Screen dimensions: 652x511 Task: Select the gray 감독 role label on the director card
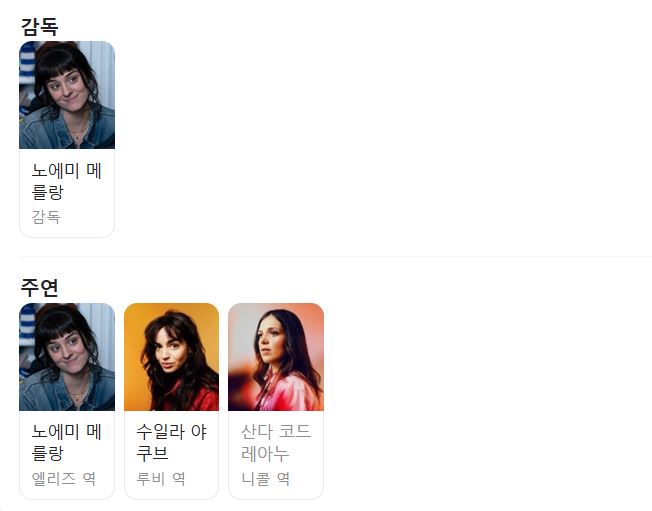click(x=46, y=217)
